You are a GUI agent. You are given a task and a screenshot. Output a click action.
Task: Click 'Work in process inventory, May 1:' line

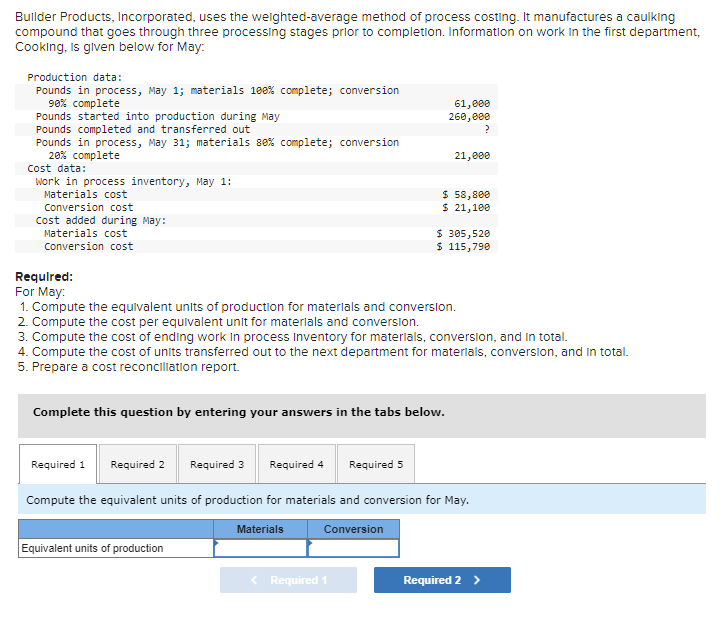pyautogui.click(x=134, y=181)
